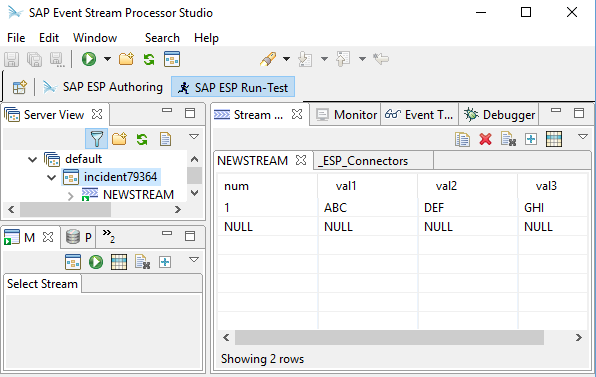The width and height of the screenshot is (596, 377).
Task: Click the plus icon in the Manual Input toolbar
Action: tap(165, 262)
